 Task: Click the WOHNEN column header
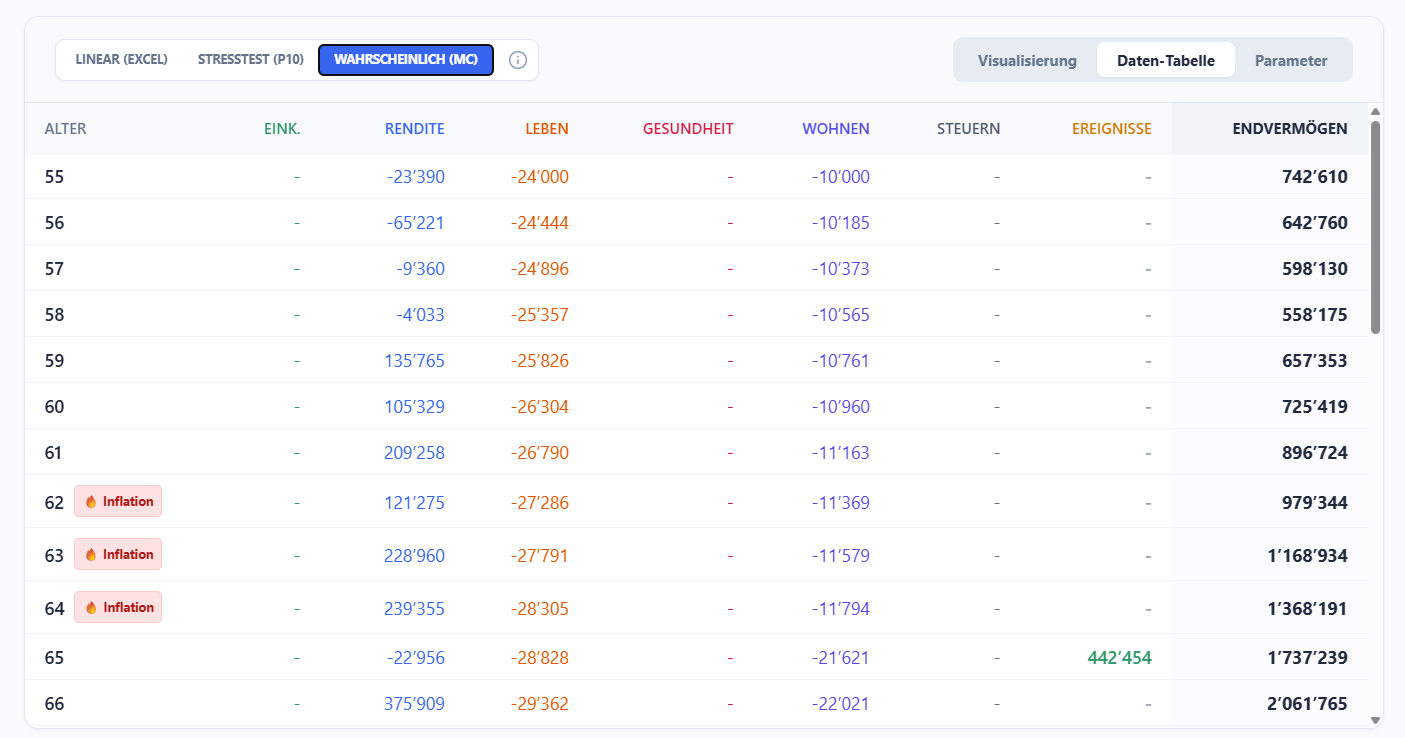click(836, 129)
